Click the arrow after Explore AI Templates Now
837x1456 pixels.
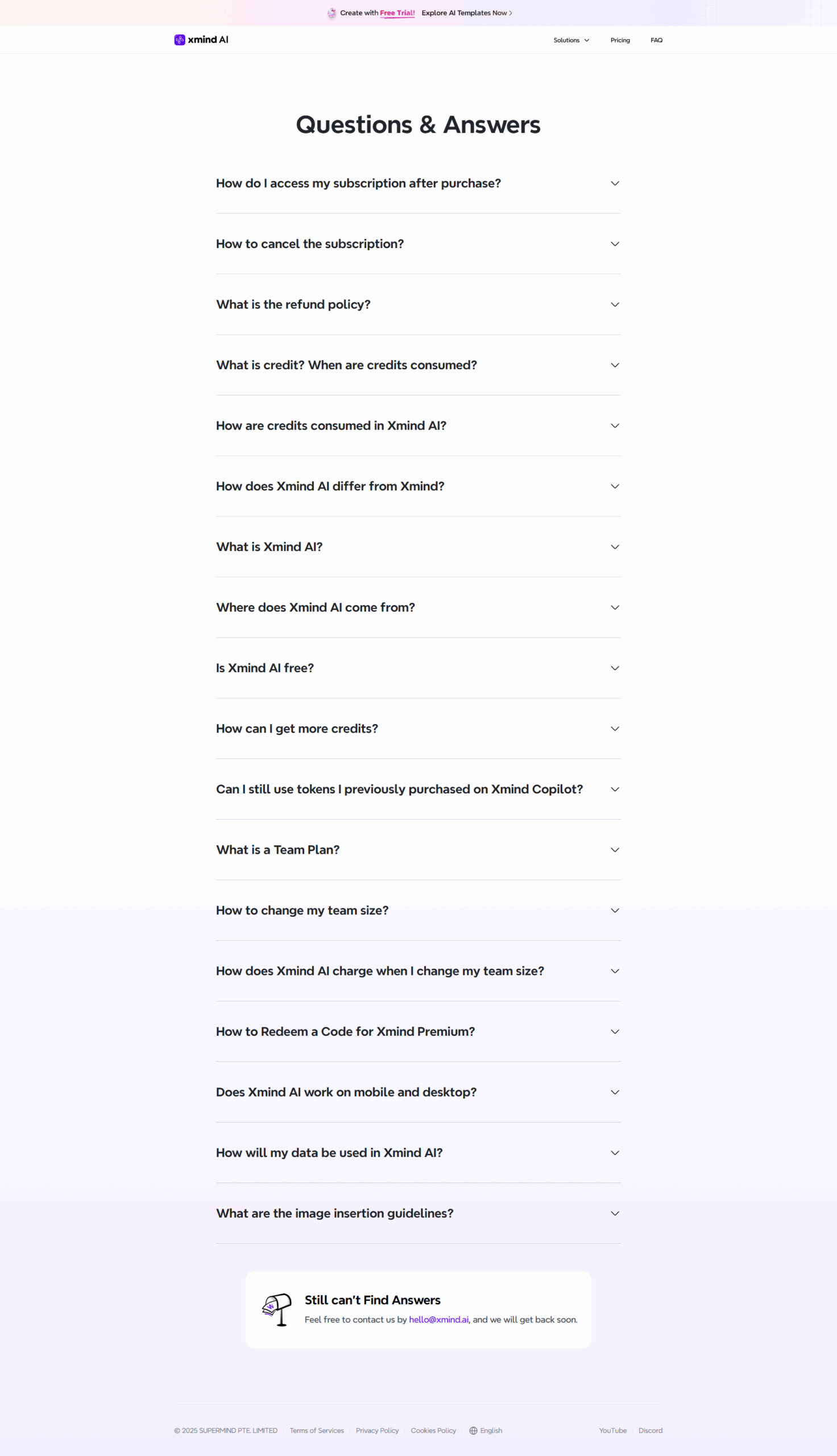[511, 13]
